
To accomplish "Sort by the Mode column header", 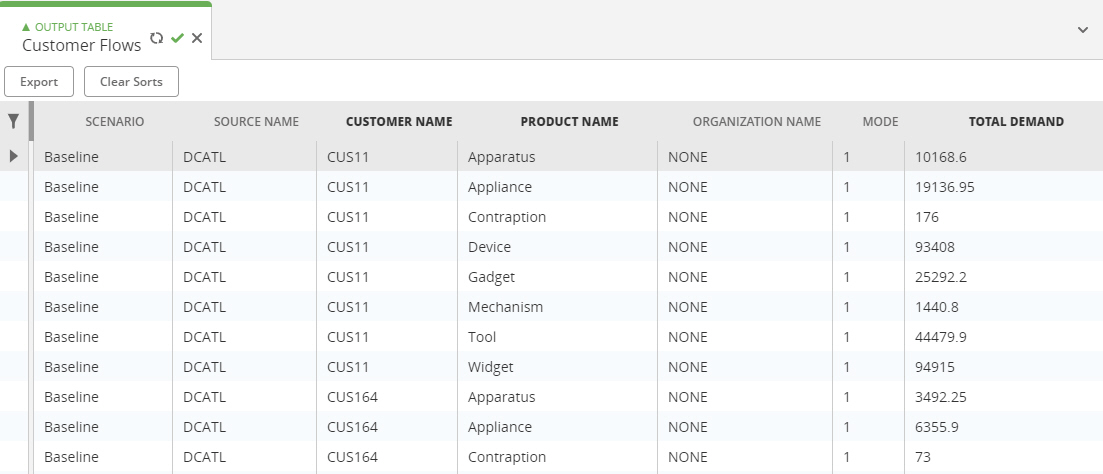I will pyautogui.click(x=880, y=122).
